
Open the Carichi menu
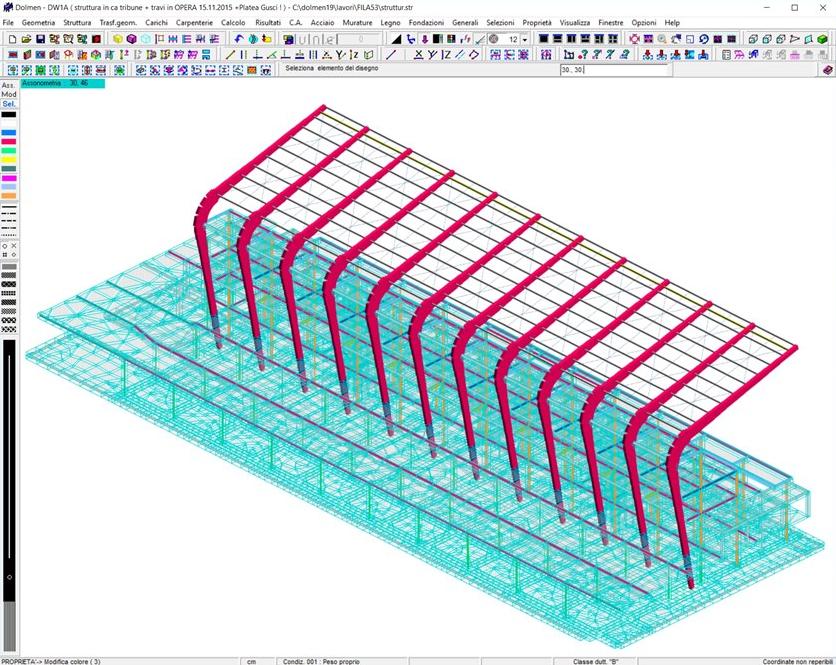coord(156,22)
